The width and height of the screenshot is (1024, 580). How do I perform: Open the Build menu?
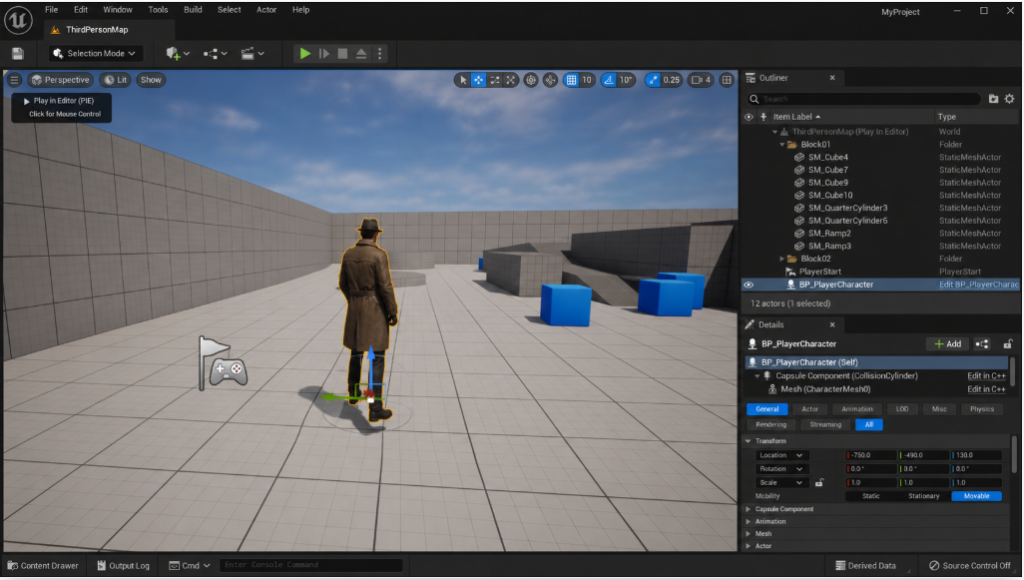point(193,10)
